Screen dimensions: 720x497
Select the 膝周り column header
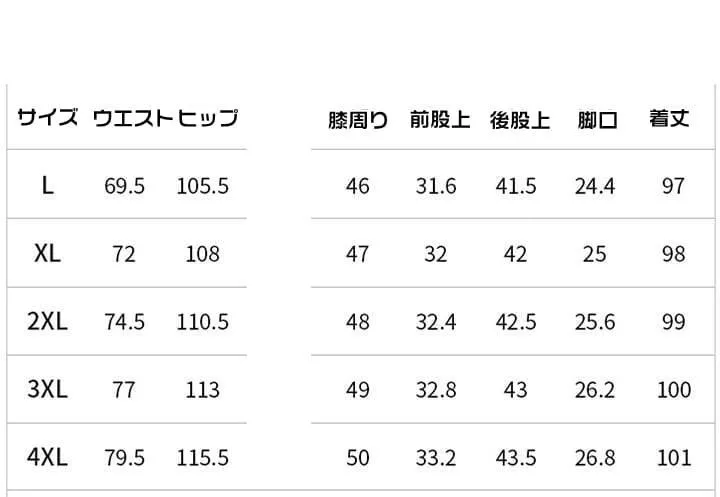pyautogui.click(x=358, y=121)
